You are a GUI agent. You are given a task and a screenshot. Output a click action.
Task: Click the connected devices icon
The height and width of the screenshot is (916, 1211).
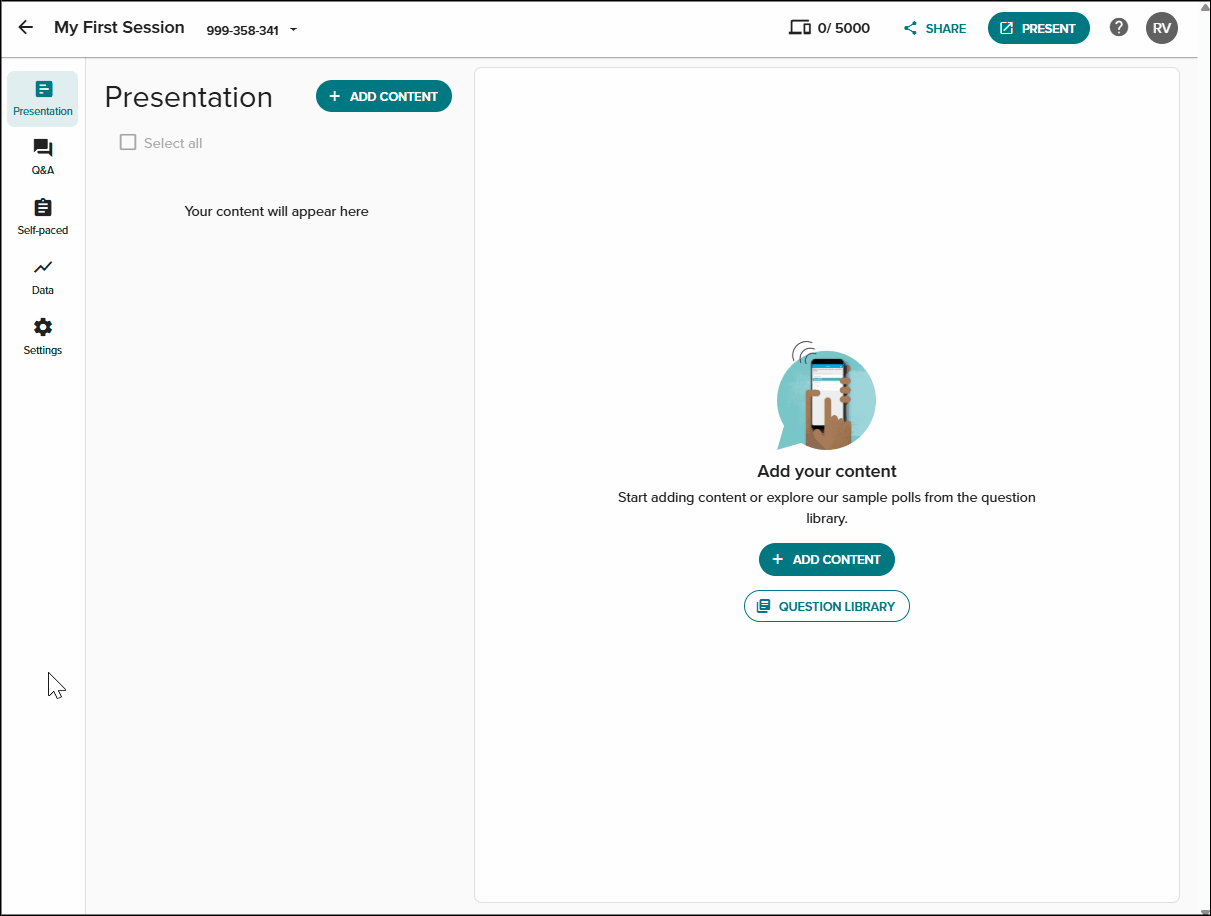pyautogui.click(x=799, y=28)
